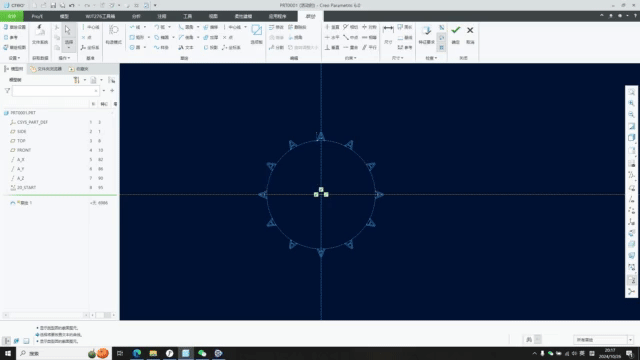Apply the Perpendicular constraint
The image size is (640, 360).
pos(332,47)
